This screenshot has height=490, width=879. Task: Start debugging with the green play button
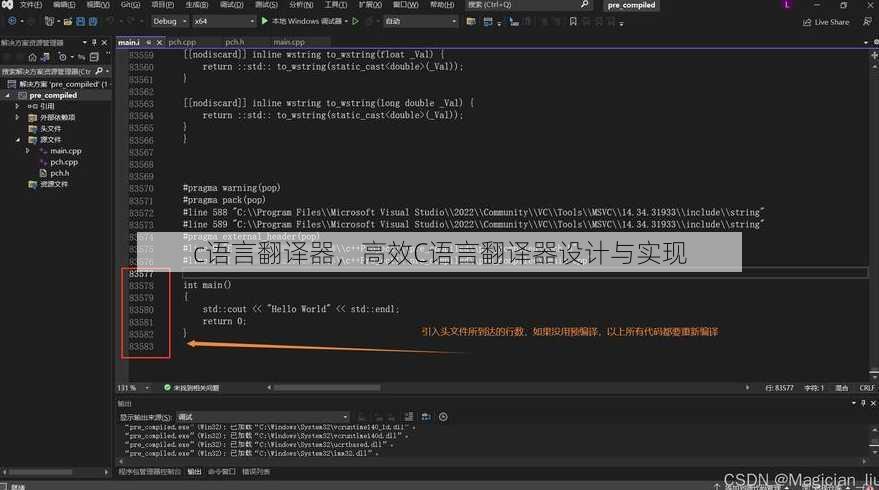[x=265, y=21]
